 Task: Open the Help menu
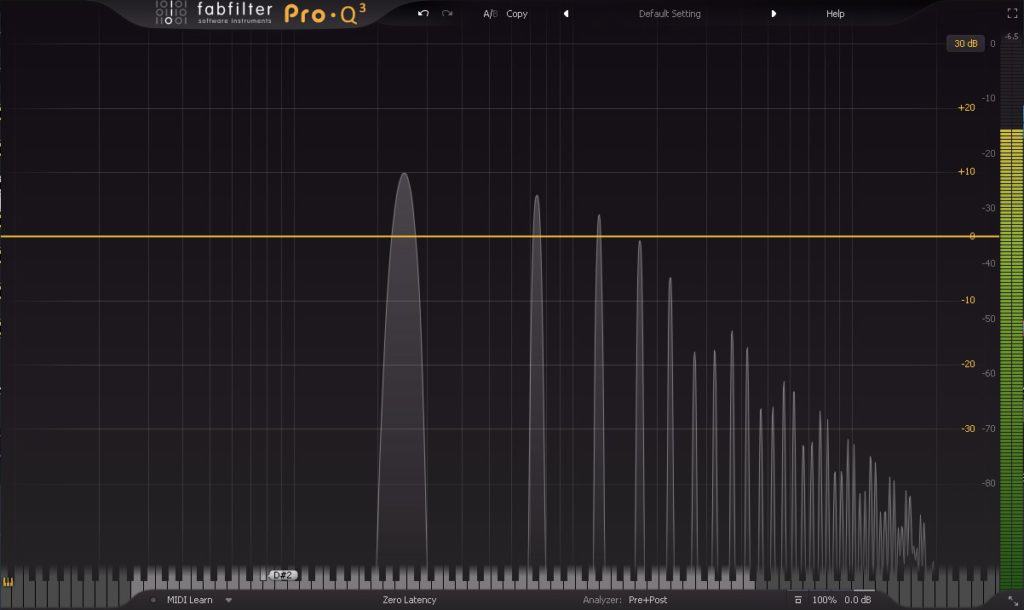(x=835, y=13)
